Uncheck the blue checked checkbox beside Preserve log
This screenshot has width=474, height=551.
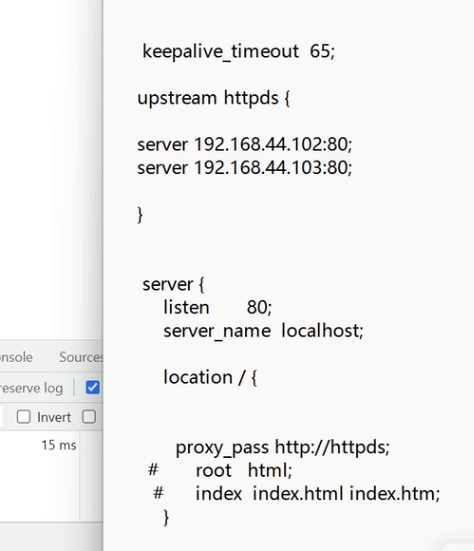(92, 388)
